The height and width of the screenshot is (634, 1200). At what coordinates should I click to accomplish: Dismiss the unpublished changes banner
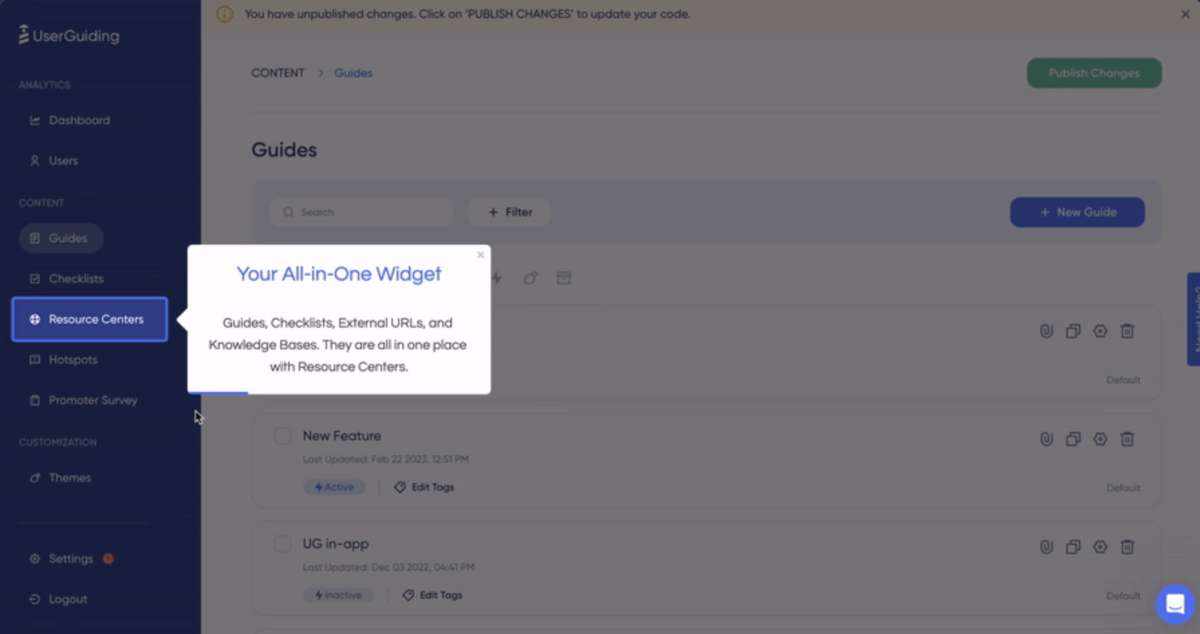click(1185, 14)
